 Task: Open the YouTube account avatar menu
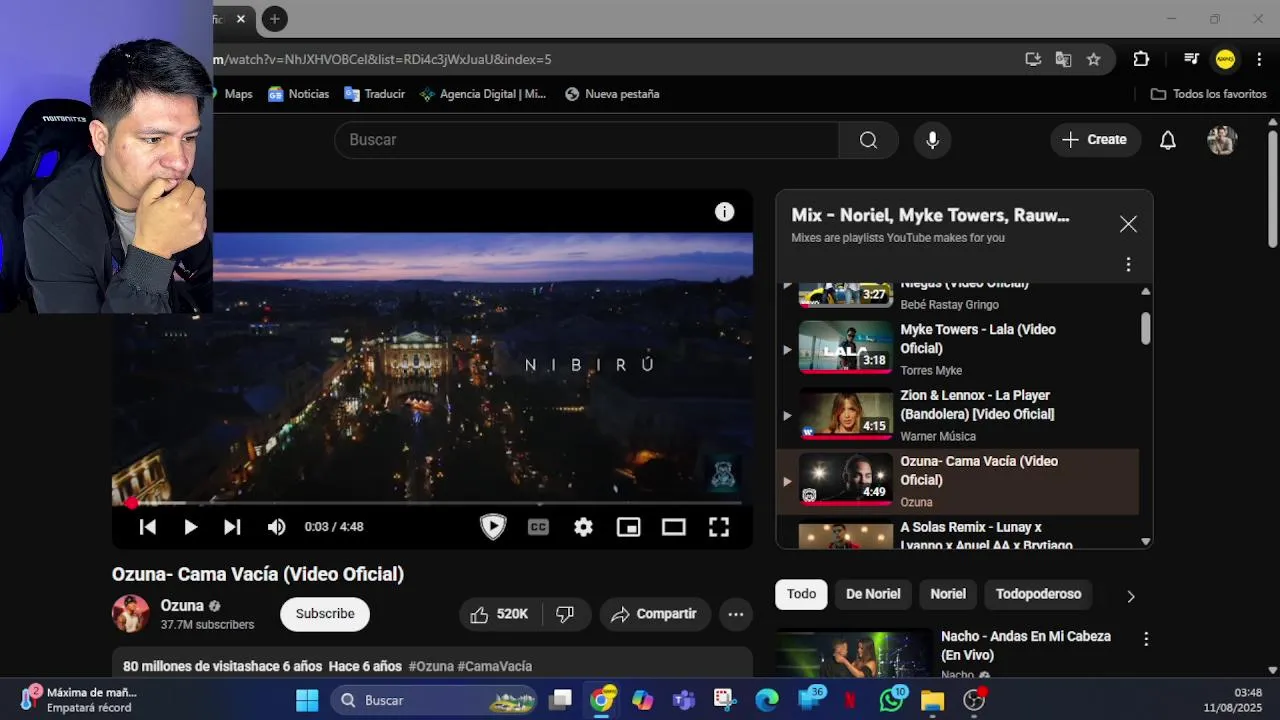tap(1222, 140)
